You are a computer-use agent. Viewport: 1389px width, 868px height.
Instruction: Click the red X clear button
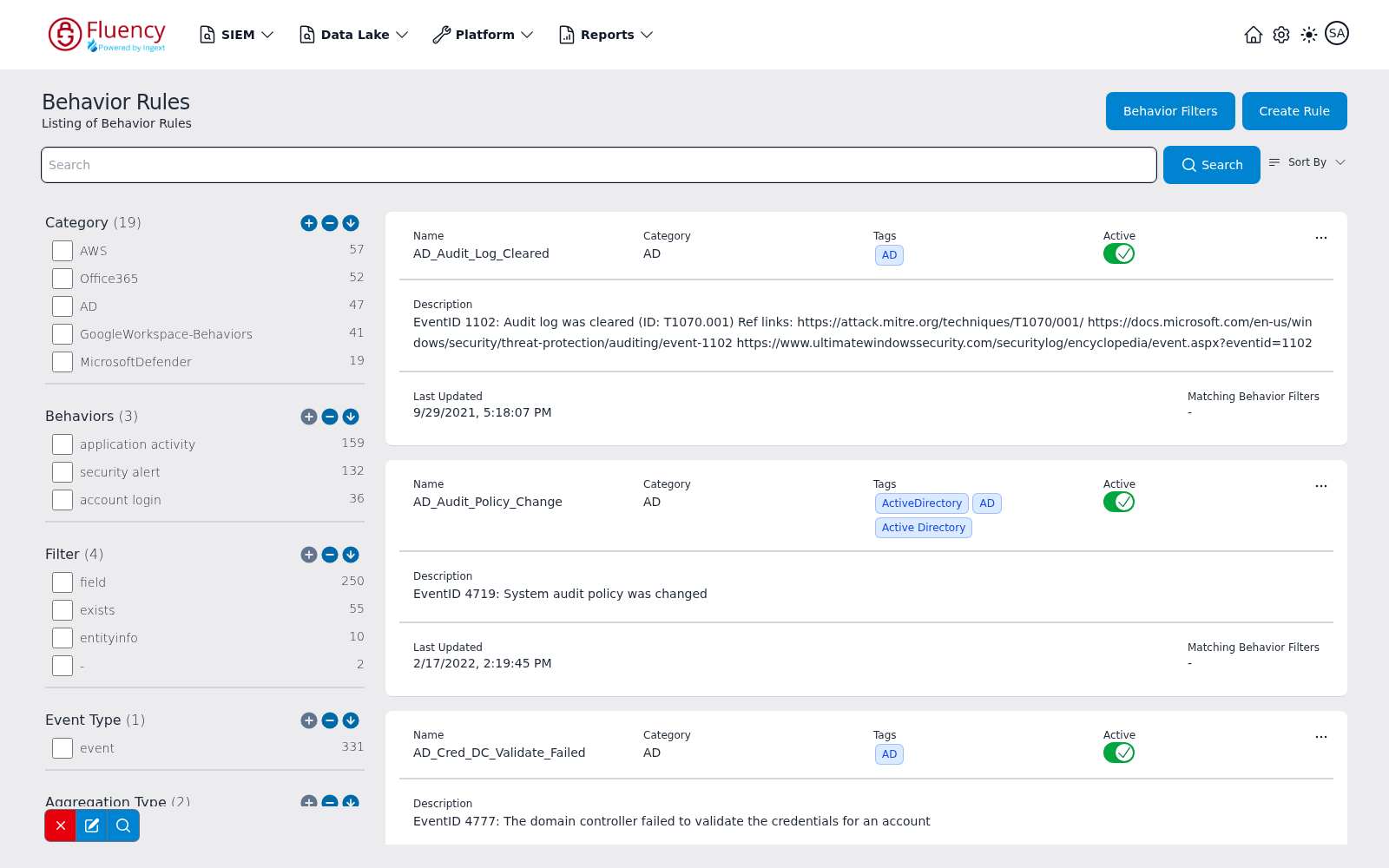click(61, 825)
